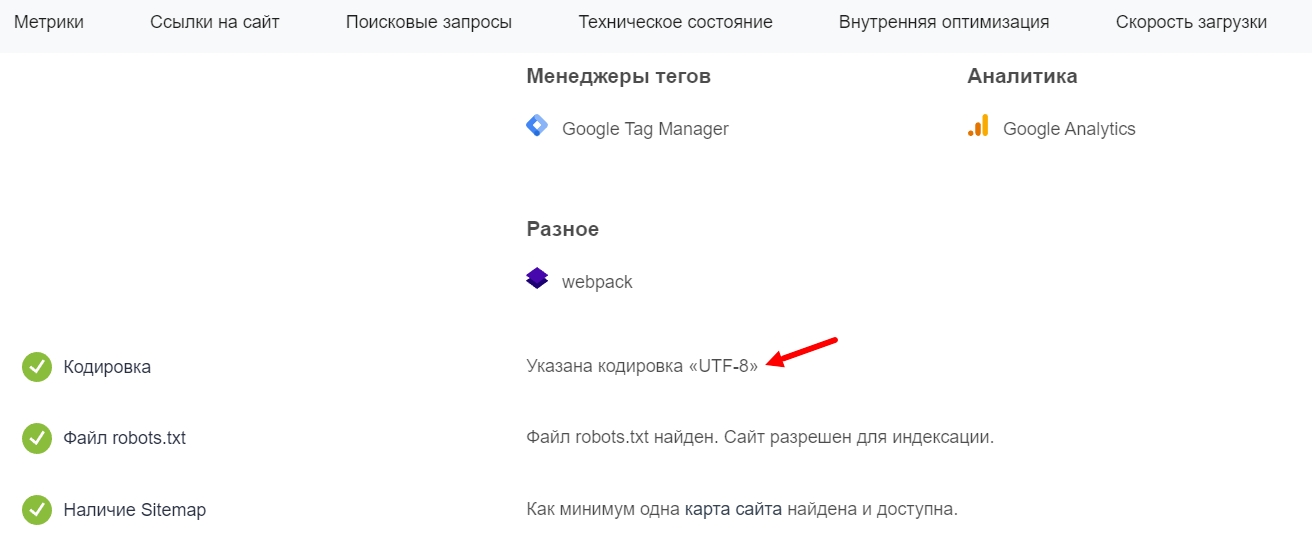Click the Указана кодировка UTF-8 text
Viewport: 1312px width, 538px height.
(x=643, y=366)
